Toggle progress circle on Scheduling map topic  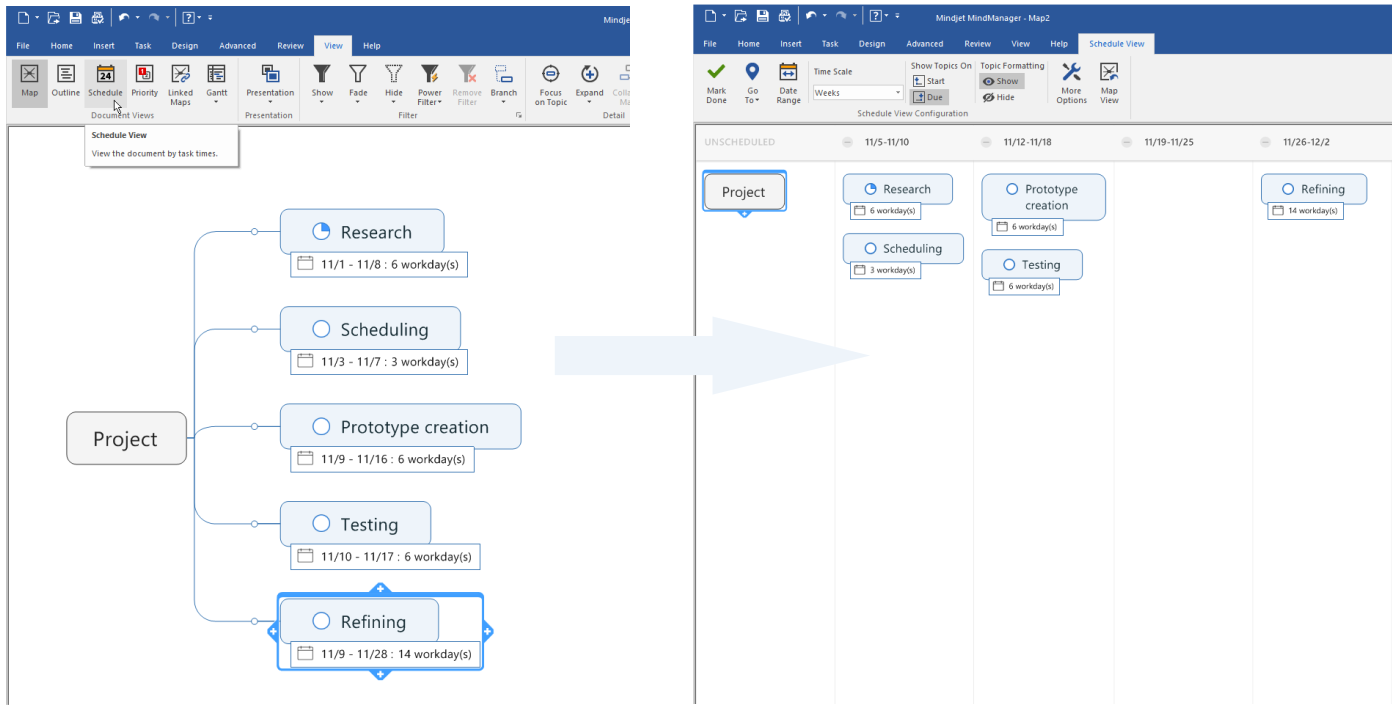coord(321,329)
